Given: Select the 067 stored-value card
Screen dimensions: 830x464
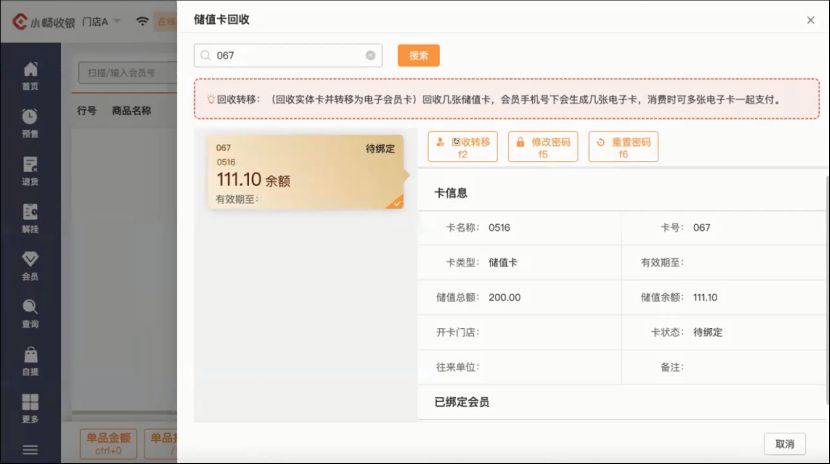Looking at the screenshot, I should point(305,172).
